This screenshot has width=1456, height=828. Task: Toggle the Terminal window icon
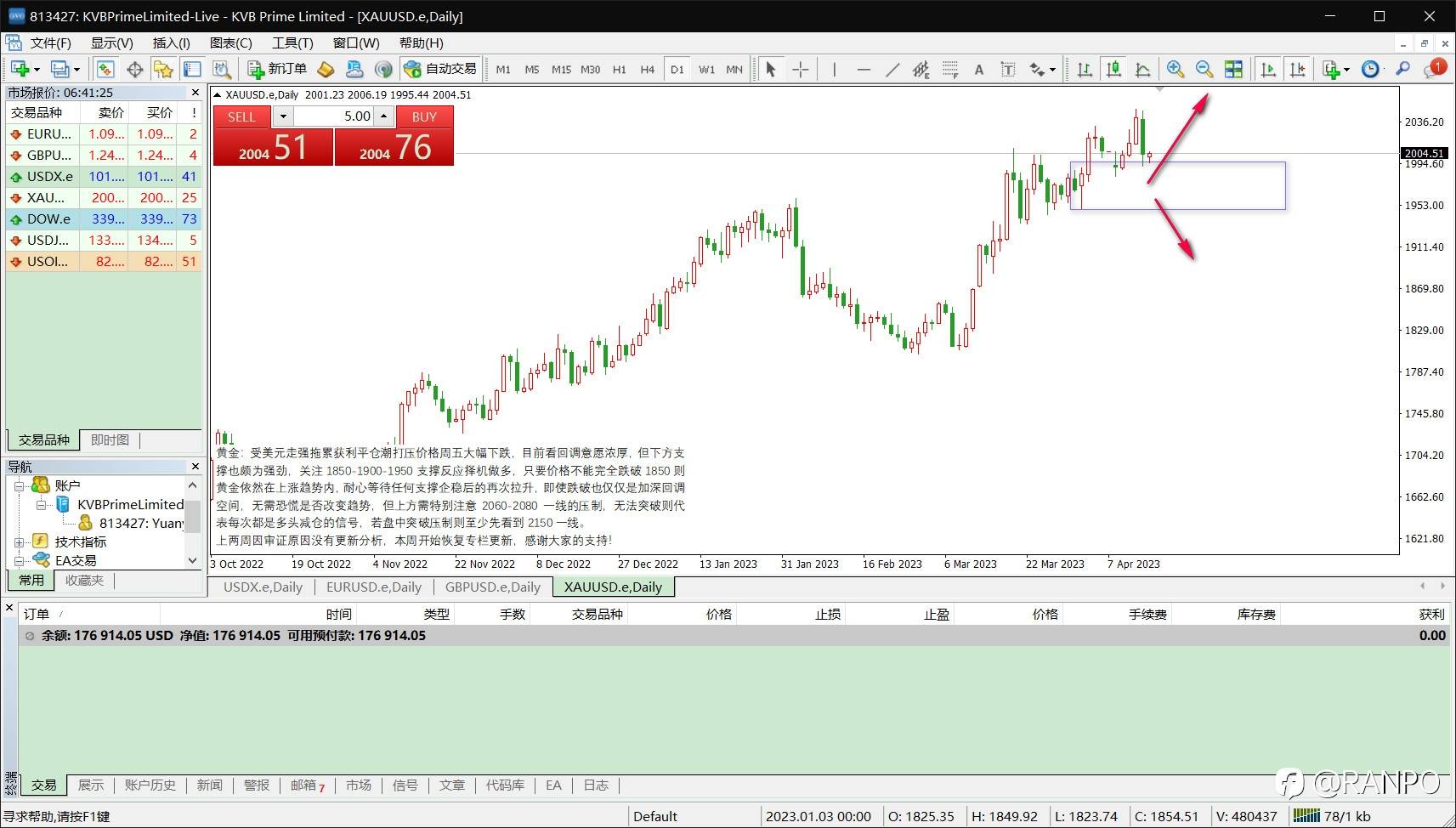coord(192,69)
